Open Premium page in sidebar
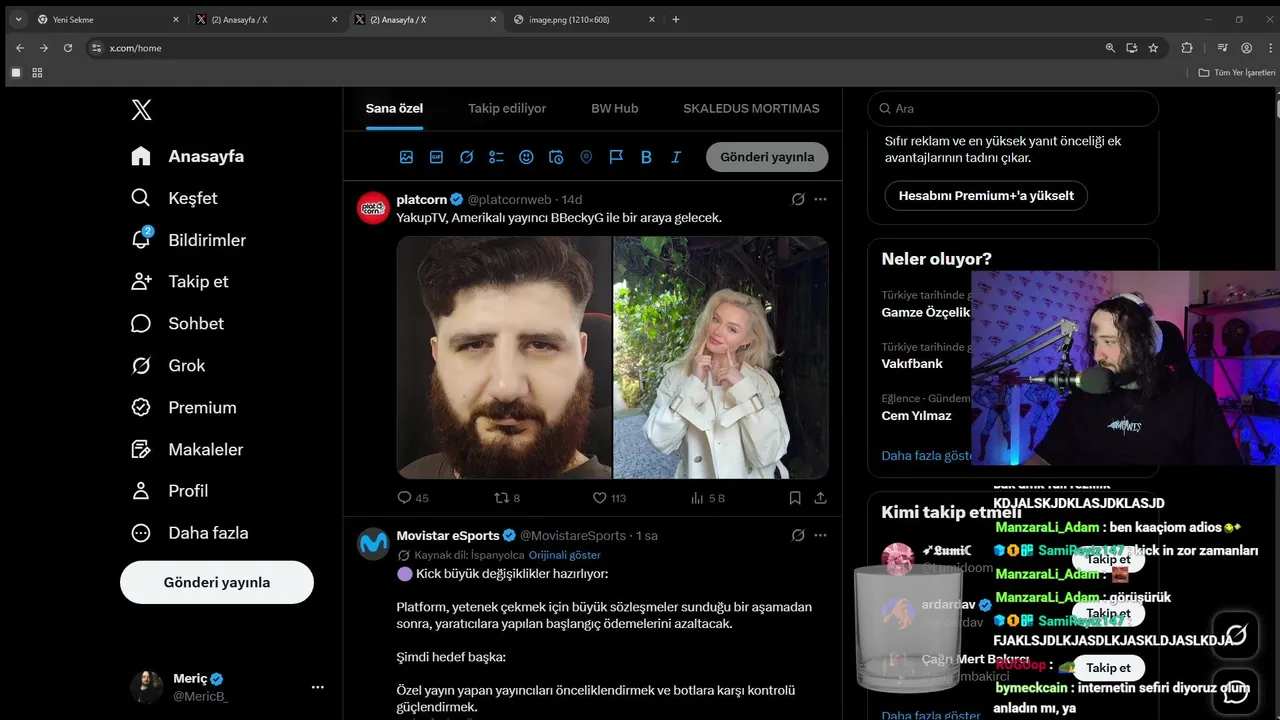Screen dimensions: 1280x720 184,408
